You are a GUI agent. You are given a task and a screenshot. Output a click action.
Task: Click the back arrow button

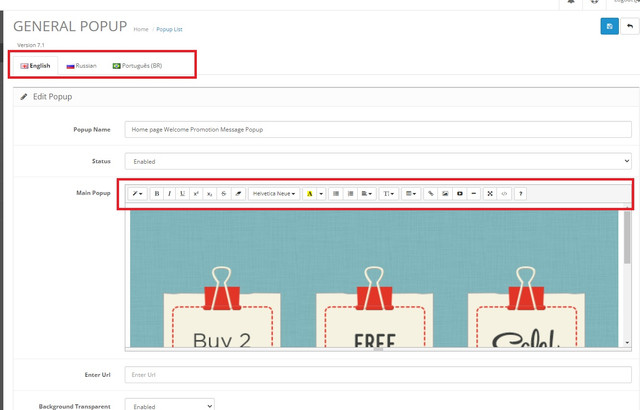(x=630, y=27)
